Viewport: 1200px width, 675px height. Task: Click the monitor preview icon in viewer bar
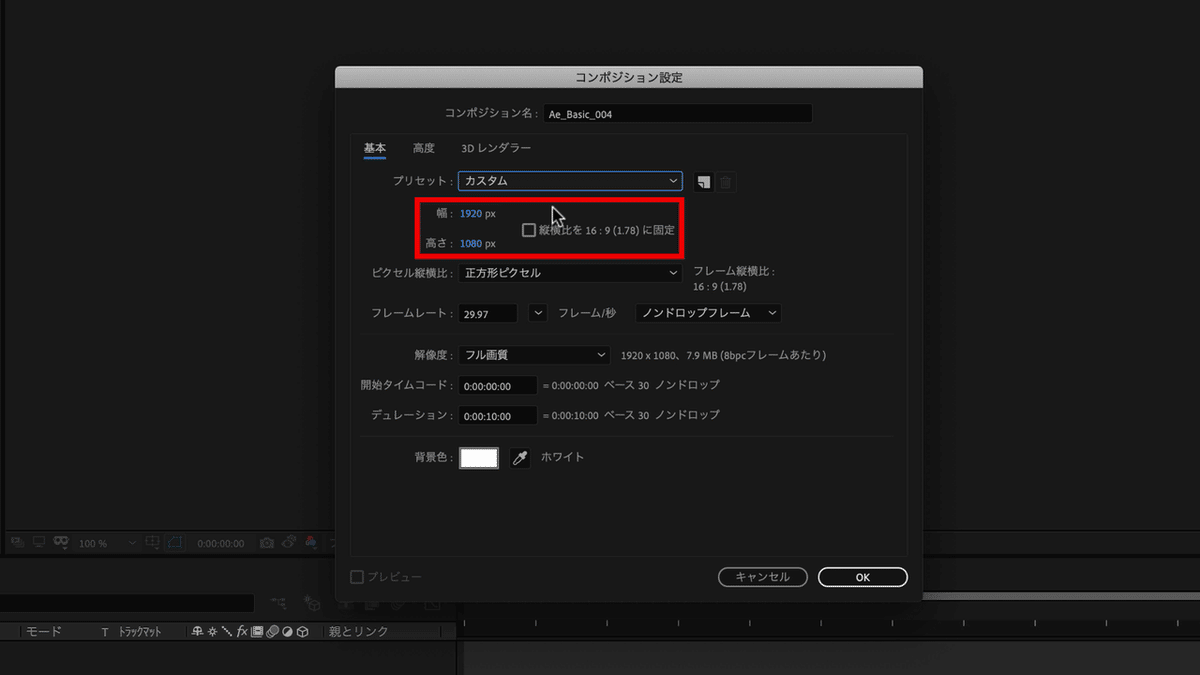point(39,542)
